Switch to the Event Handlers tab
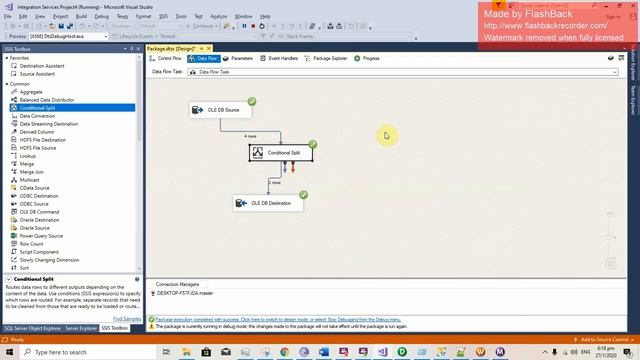Screen dimensions: 640x360 tap(279, 59)
